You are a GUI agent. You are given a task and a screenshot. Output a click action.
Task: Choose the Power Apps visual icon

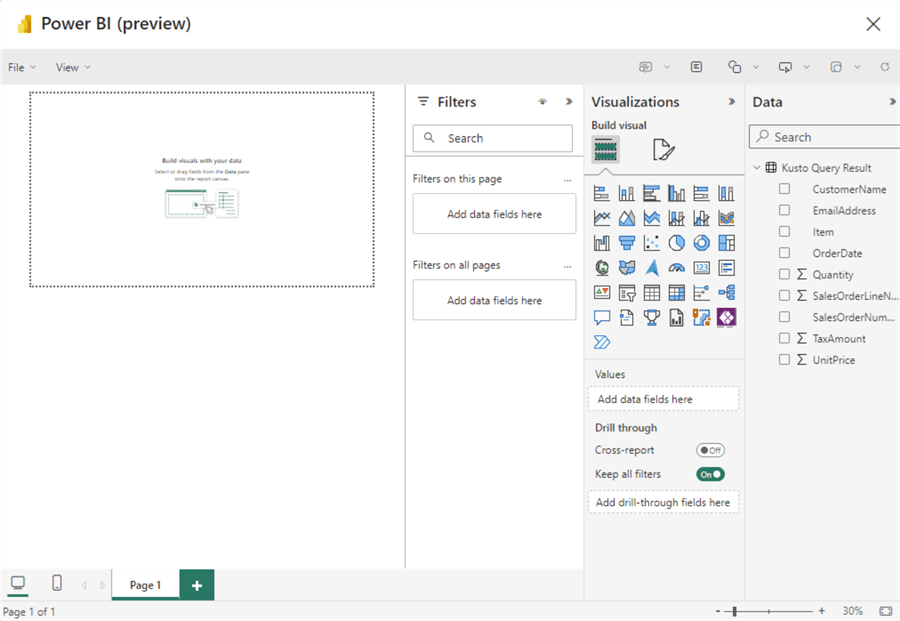coord(727,318)
